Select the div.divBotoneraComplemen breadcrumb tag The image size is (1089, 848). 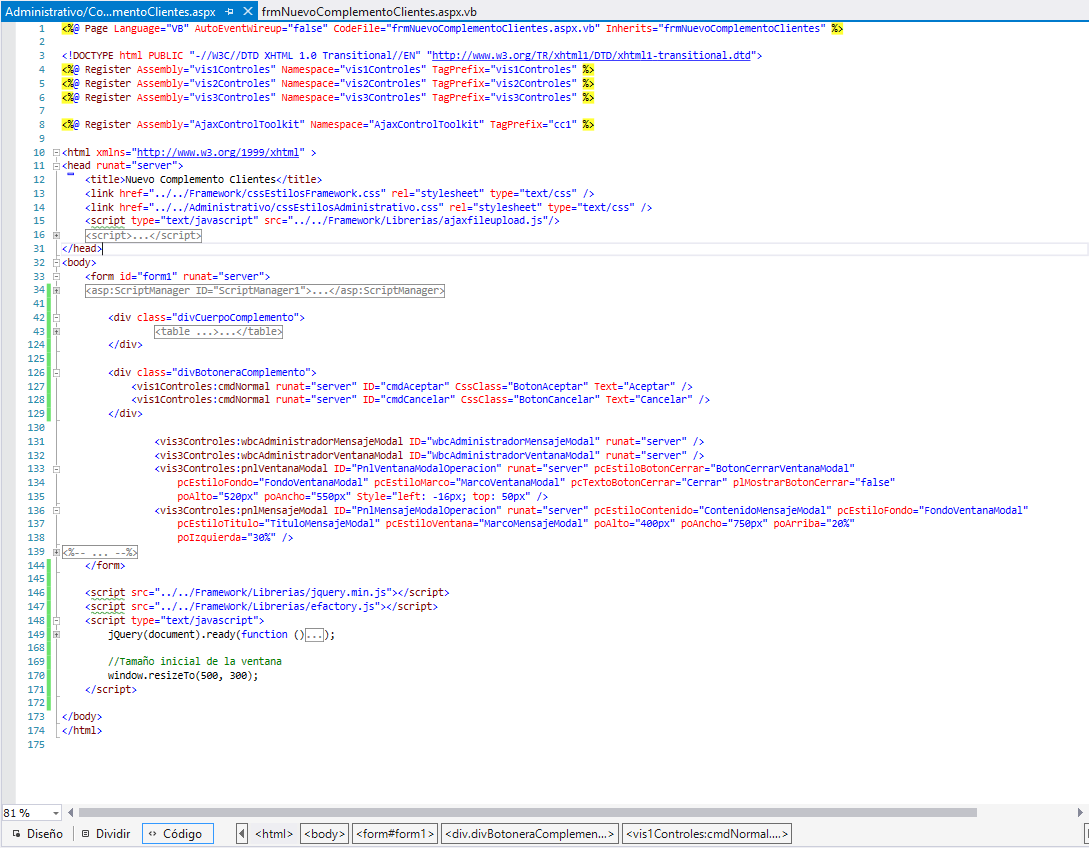tap(530, 833)
